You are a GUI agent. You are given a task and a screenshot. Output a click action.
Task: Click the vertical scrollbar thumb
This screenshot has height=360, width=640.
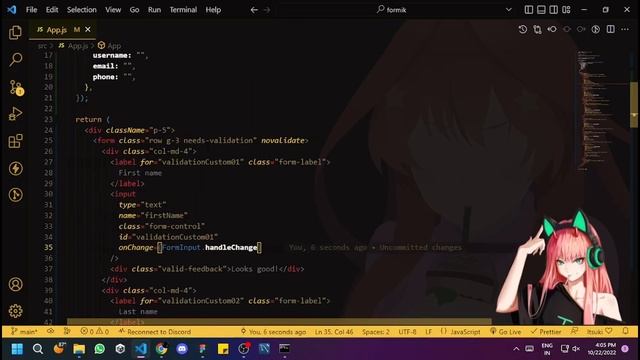(x=634, y=105)
